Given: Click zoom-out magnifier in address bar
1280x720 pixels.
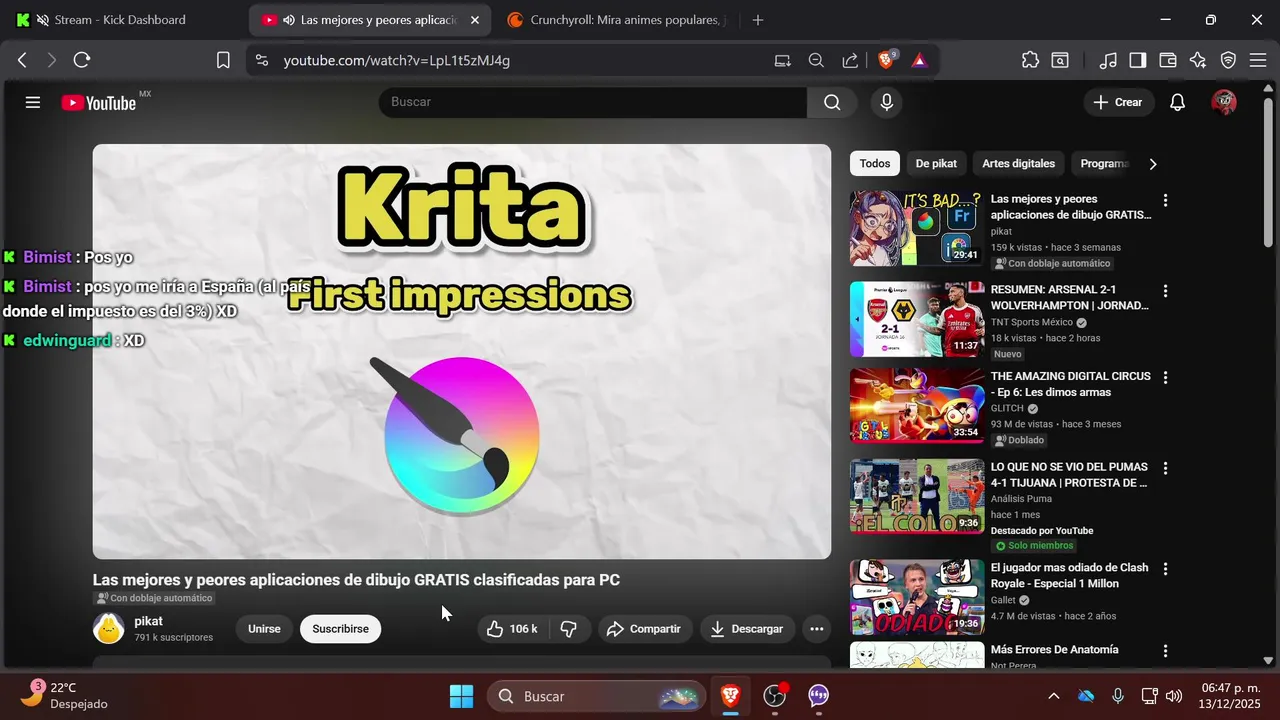Looking at the screenshot, I should [816, 60].
